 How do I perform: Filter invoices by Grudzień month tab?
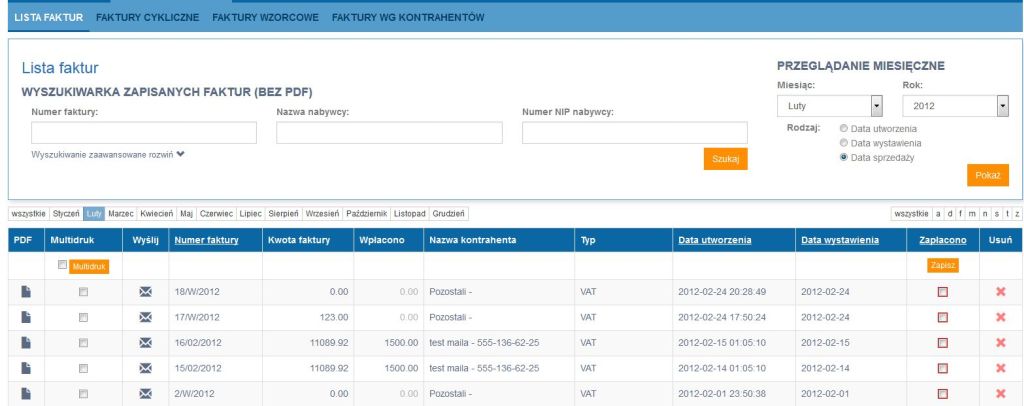[448, 213]
